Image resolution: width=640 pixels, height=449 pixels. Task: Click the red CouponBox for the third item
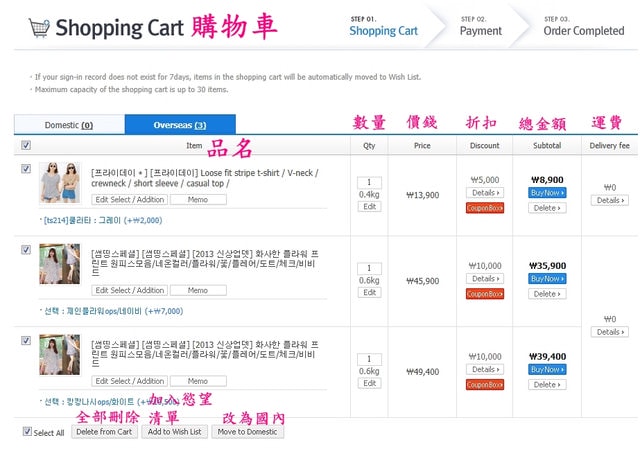[x=485, y=384]
